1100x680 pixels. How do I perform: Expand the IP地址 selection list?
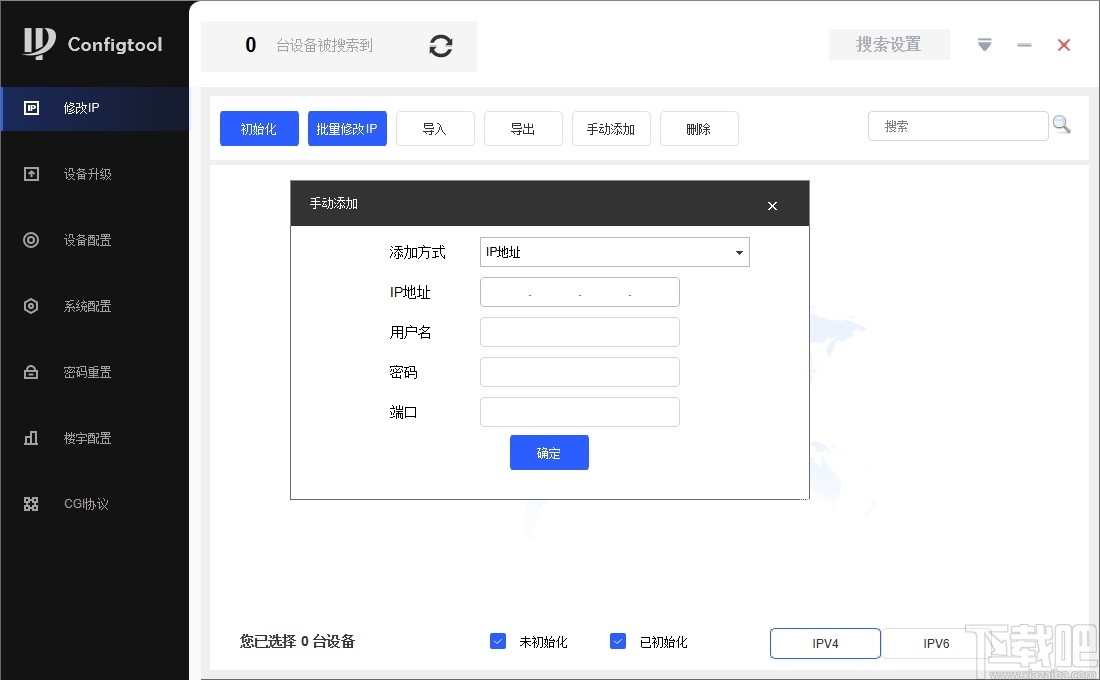tap(738, 252)
